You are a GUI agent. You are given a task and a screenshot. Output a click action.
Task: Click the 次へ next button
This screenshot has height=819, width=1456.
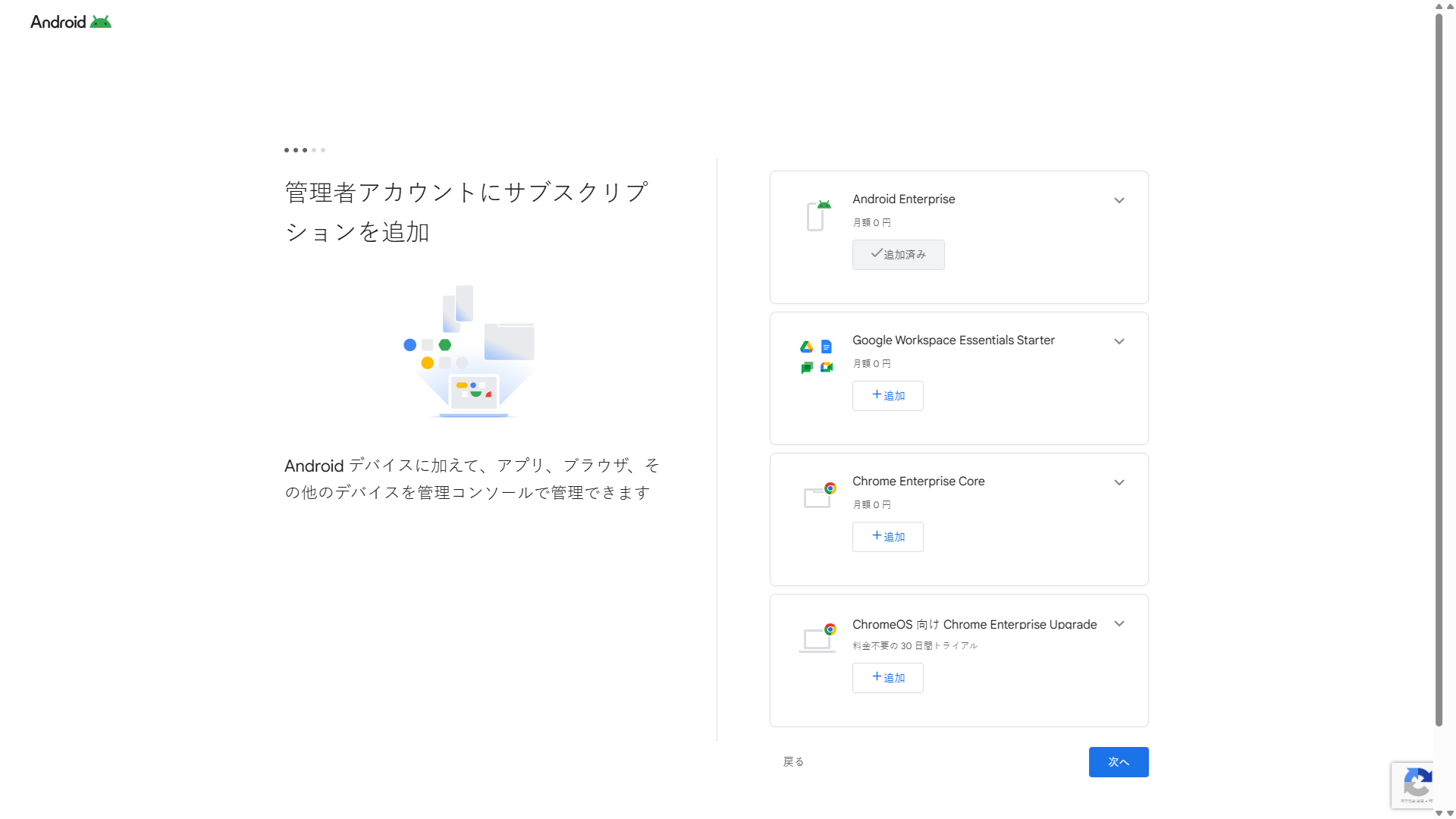(x=1118, y=762)
